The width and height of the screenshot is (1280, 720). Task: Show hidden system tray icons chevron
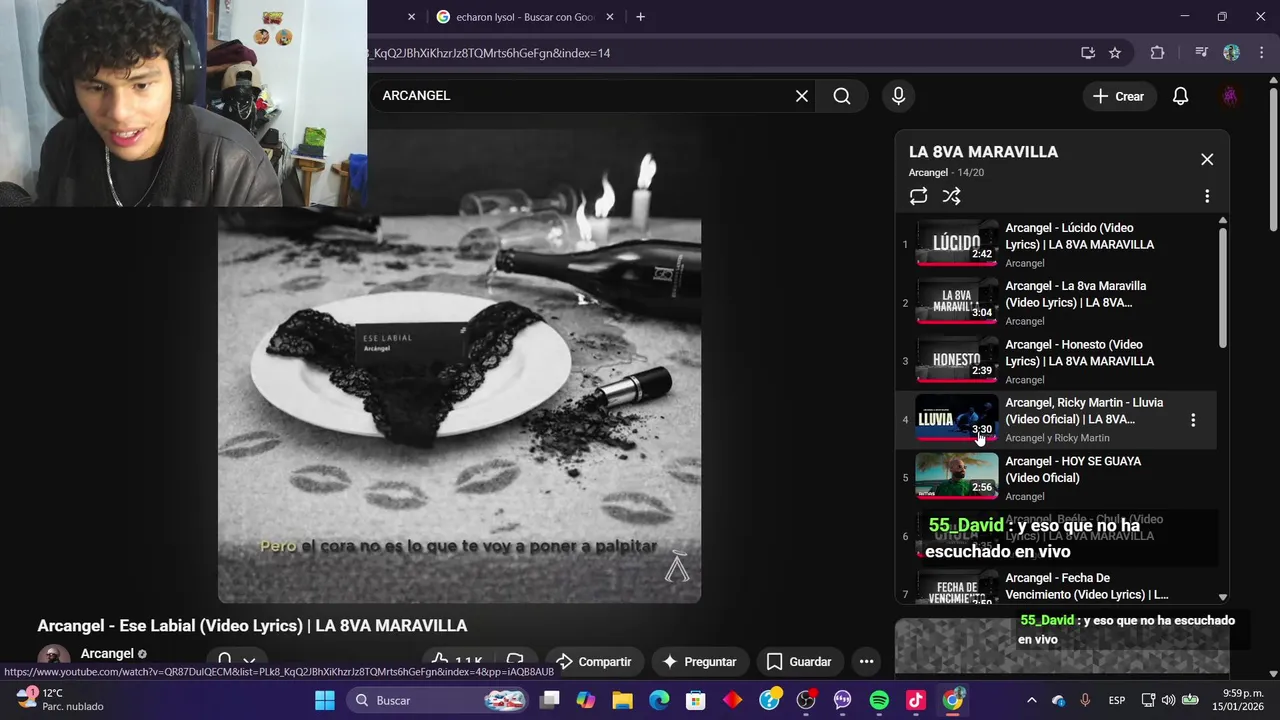pos(1031,700)
